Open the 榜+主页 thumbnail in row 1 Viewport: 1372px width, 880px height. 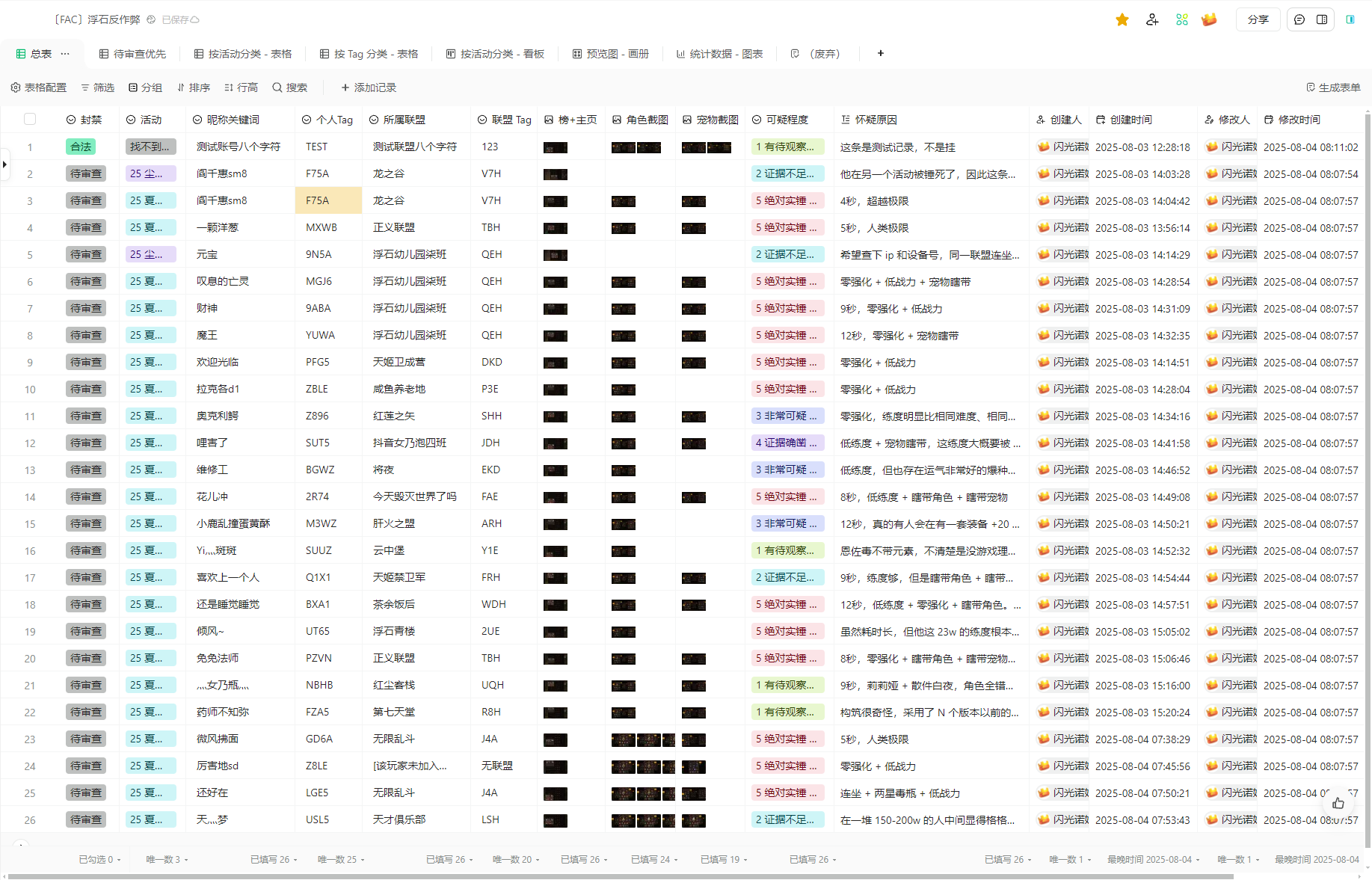click(x=556, y=147)
